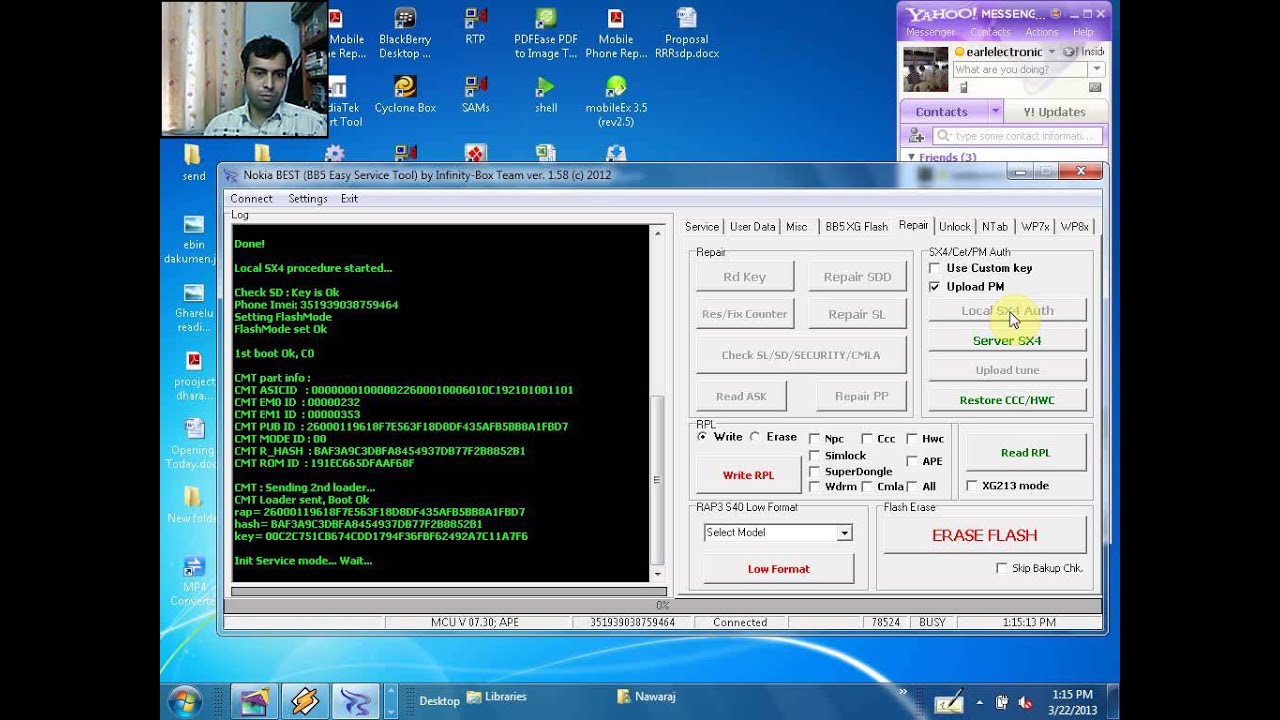Click the add contact icon in Yahoo Messenger
This screenshot has width=1280, height=720.
click(x=915, y=136)
